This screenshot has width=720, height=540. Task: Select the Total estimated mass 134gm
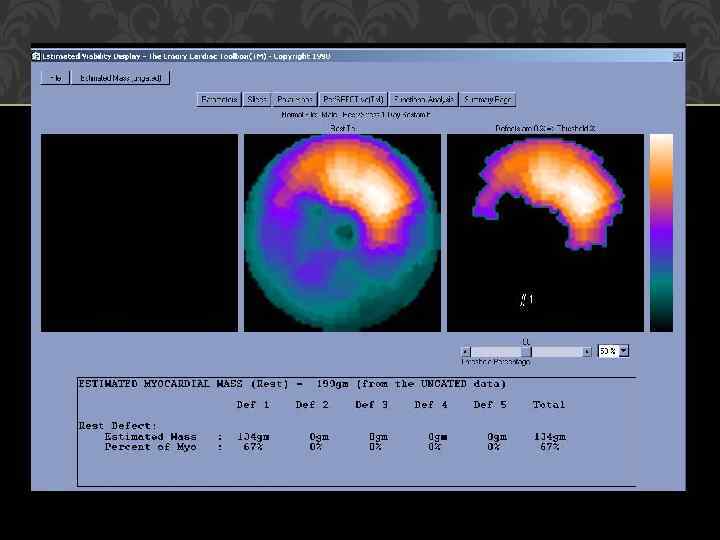pyautogui.click(x=550, y=437)
